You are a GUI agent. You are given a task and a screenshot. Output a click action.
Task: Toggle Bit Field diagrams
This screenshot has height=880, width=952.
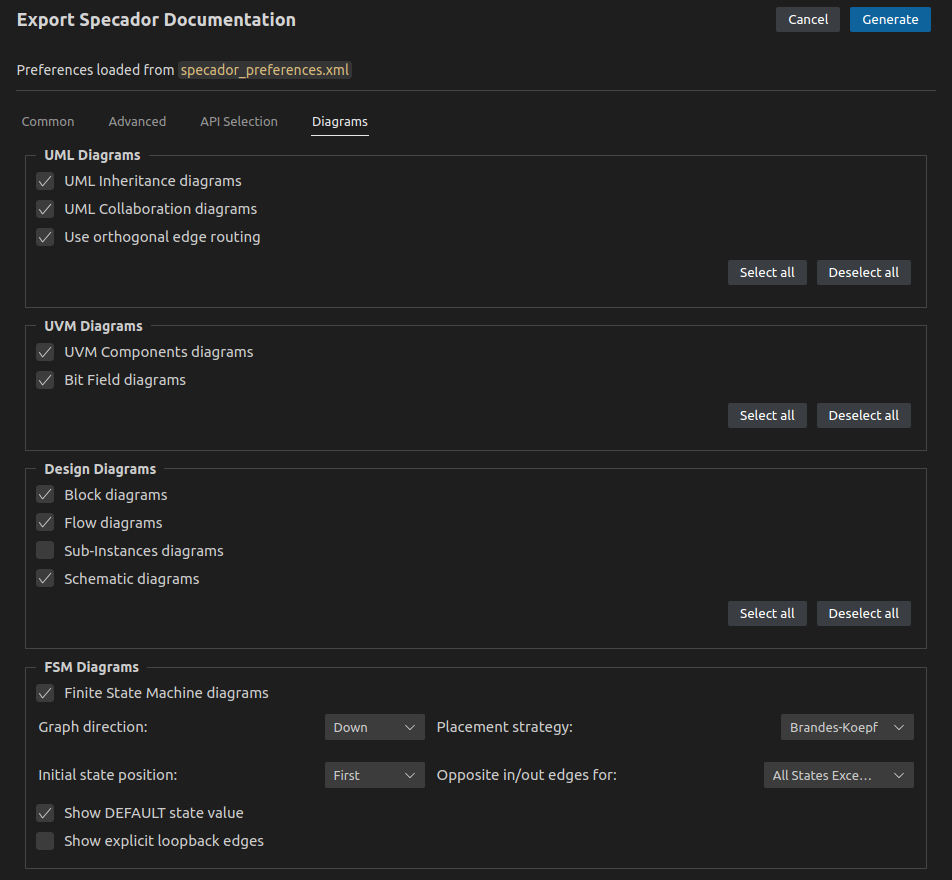pos(45,380)
